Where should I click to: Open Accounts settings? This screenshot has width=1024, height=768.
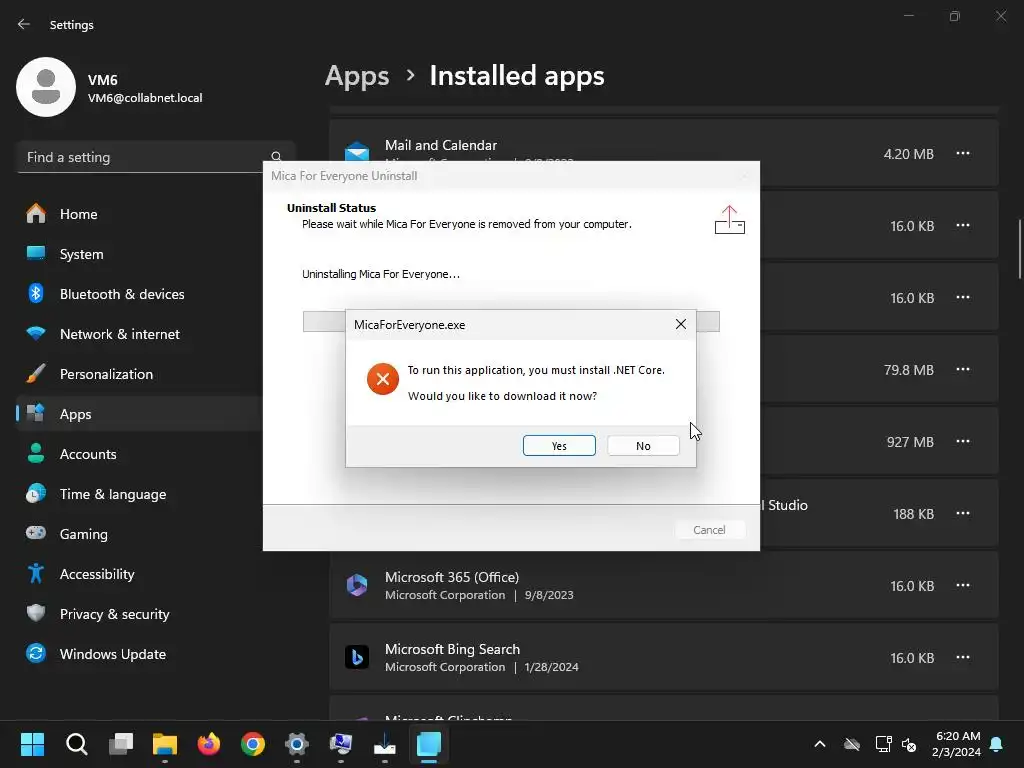click(140, 454)
